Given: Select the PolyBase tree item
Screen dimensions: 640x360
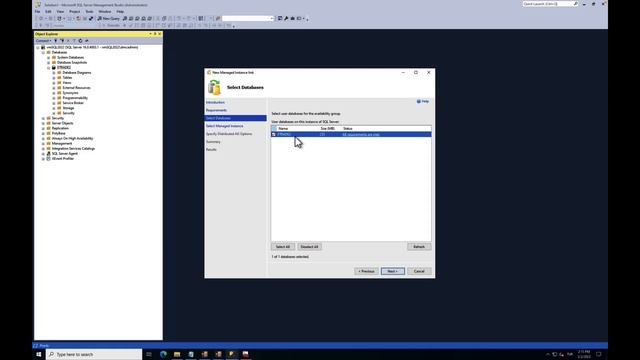Looking at the screenshot, I should point(58,133).
